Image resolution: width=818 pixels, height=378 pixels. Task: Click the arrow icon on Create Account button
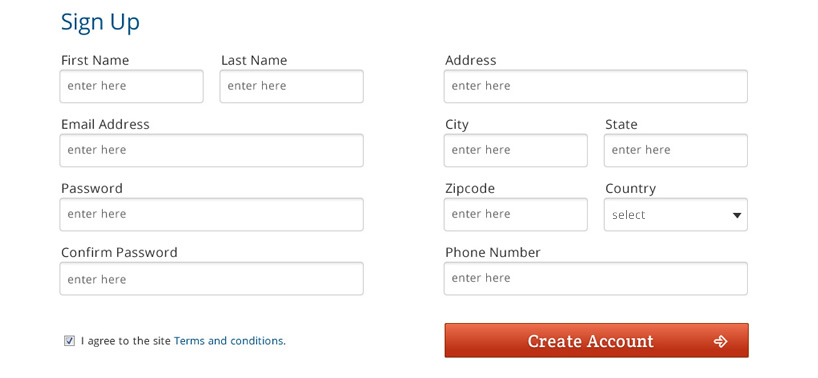[x=720, y=341]
